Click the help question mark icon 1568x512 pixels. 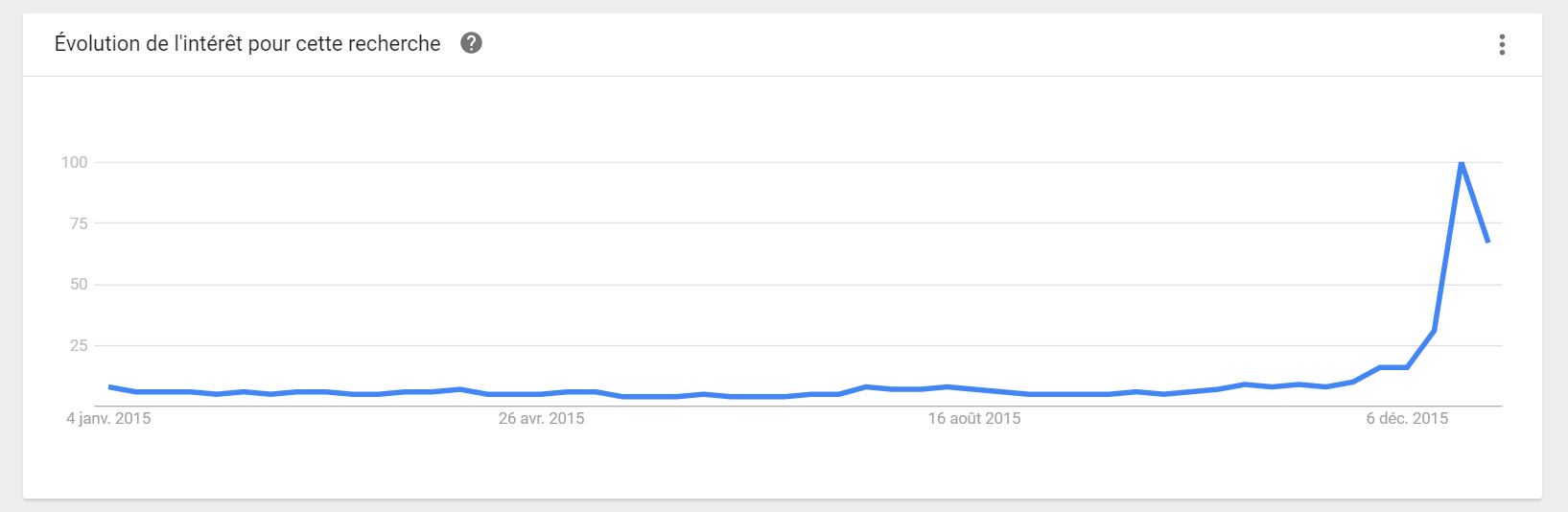(x=471, y=43)
